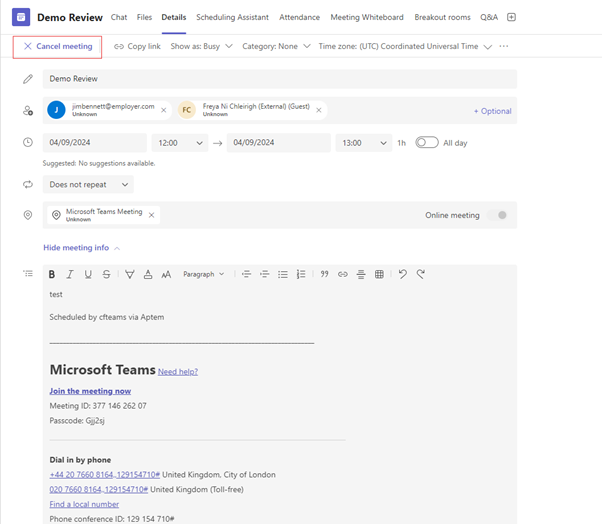
Task: Open text highlight color tool
Action: click(130, 274)
